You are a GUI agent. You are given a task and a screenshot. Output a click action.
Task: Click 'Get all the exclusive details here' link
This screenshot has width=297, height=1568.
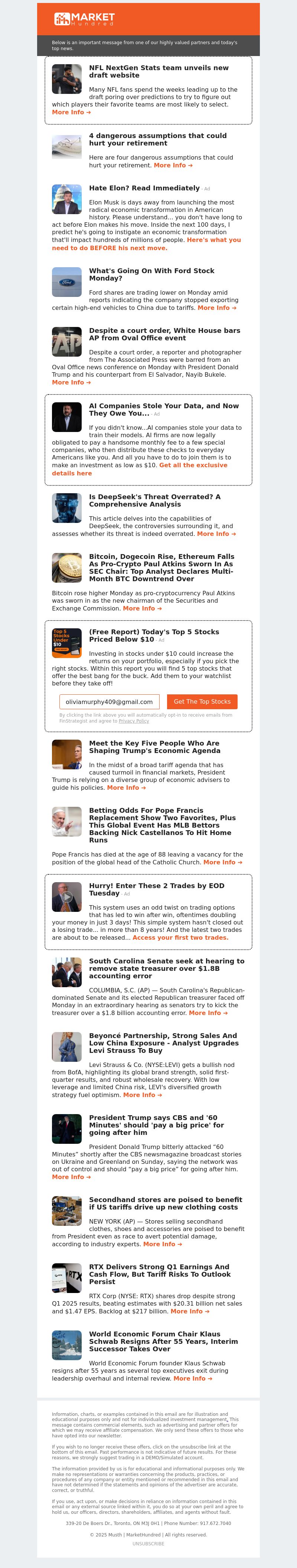[x=139, y=469]
